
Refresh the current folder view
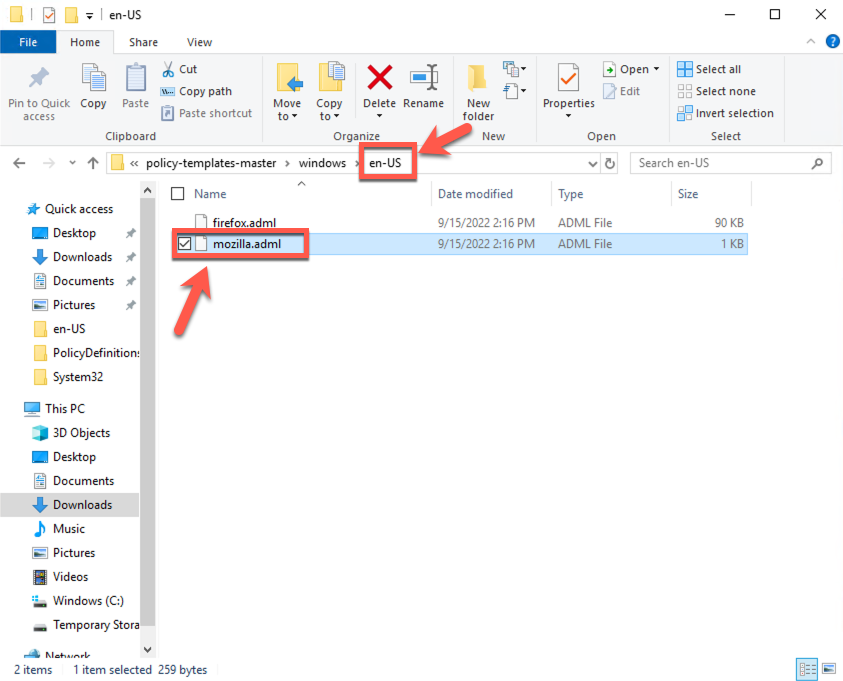click(x=610, y=163)
